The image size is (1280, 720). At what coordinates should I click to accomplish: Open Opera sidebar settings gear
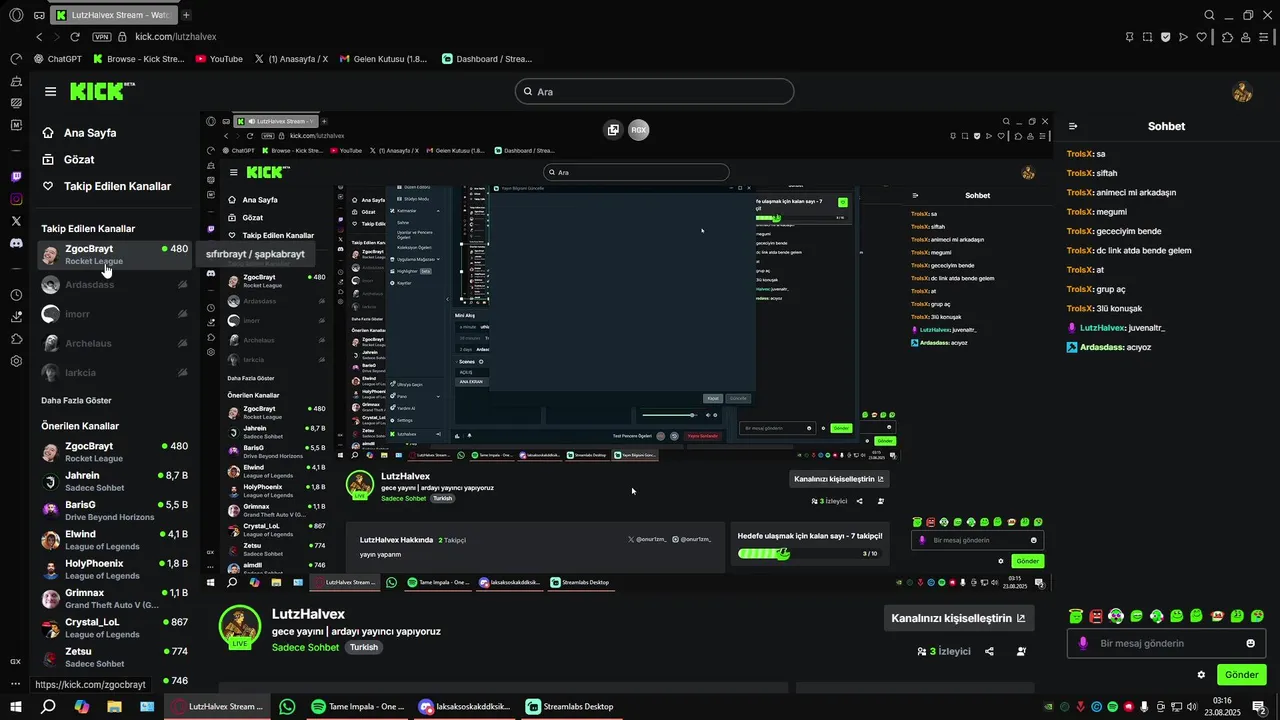(16, 361)
